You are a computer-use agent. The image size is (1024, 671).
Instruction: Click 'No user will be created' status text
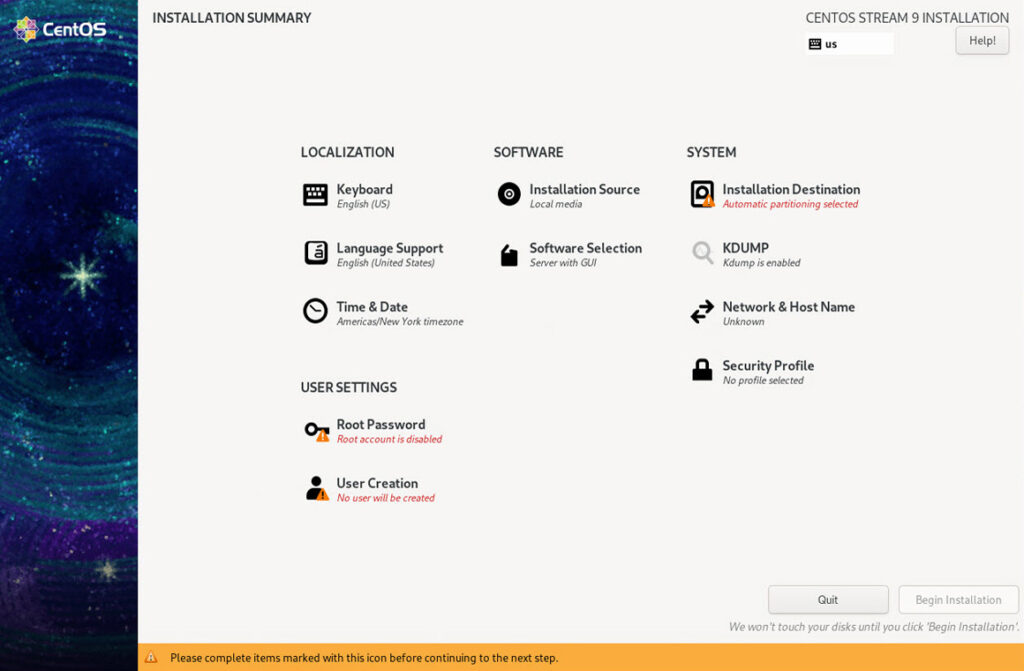pos(385,498)
